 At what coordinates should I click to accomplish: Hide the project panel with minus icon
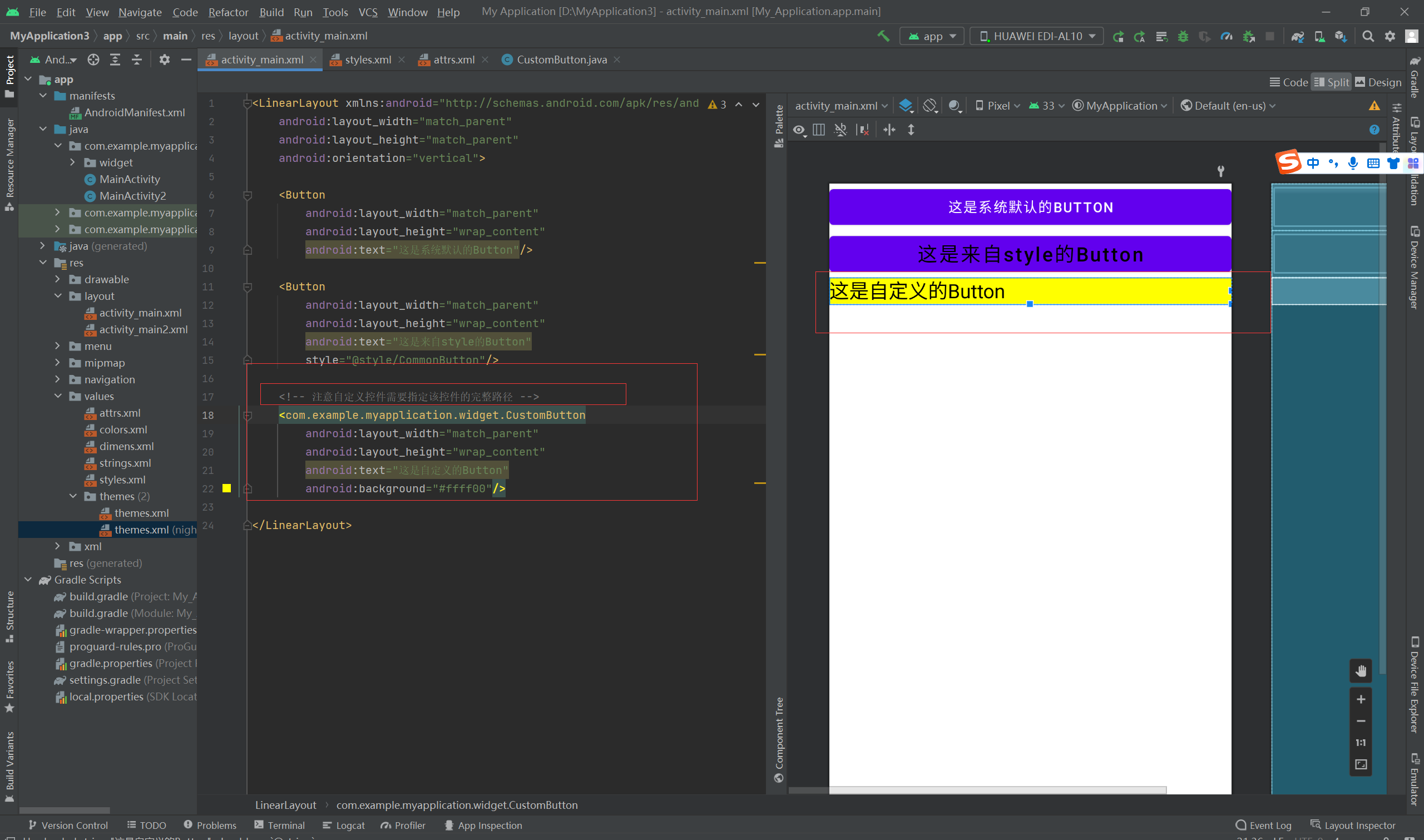[x=186, y=60]
